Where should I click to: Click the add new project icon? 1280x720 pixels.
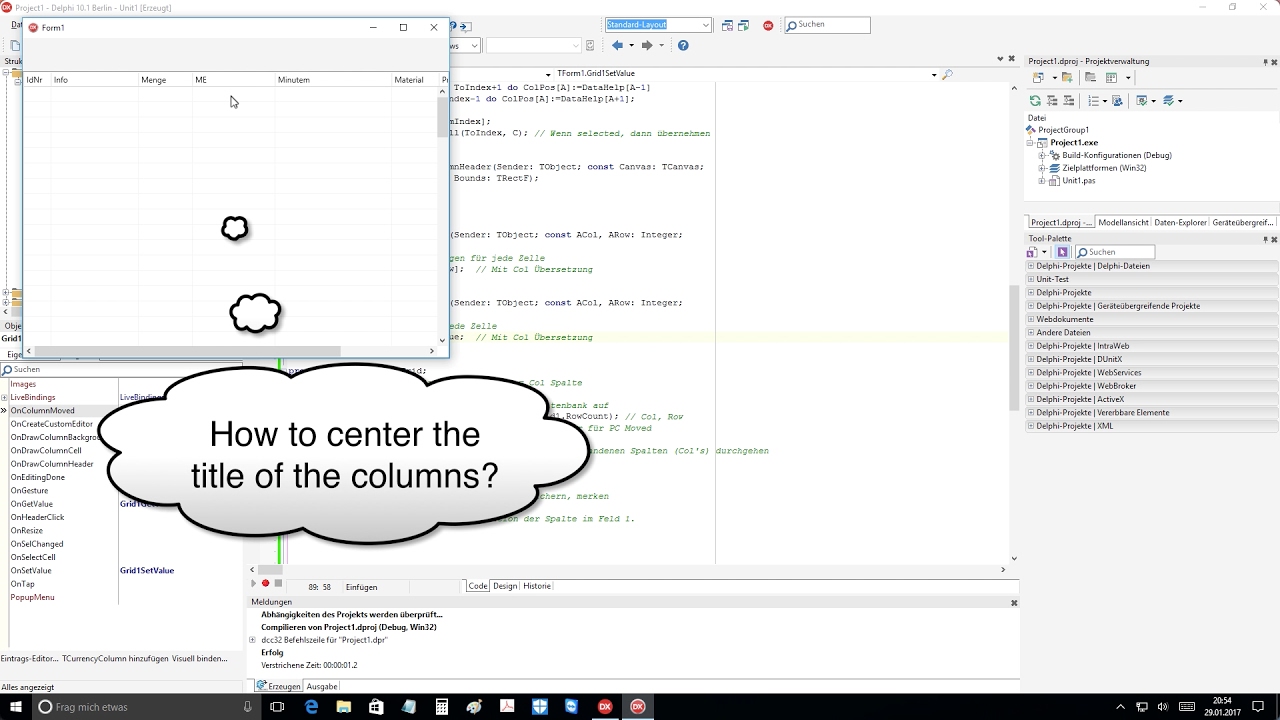[1038, 77]
